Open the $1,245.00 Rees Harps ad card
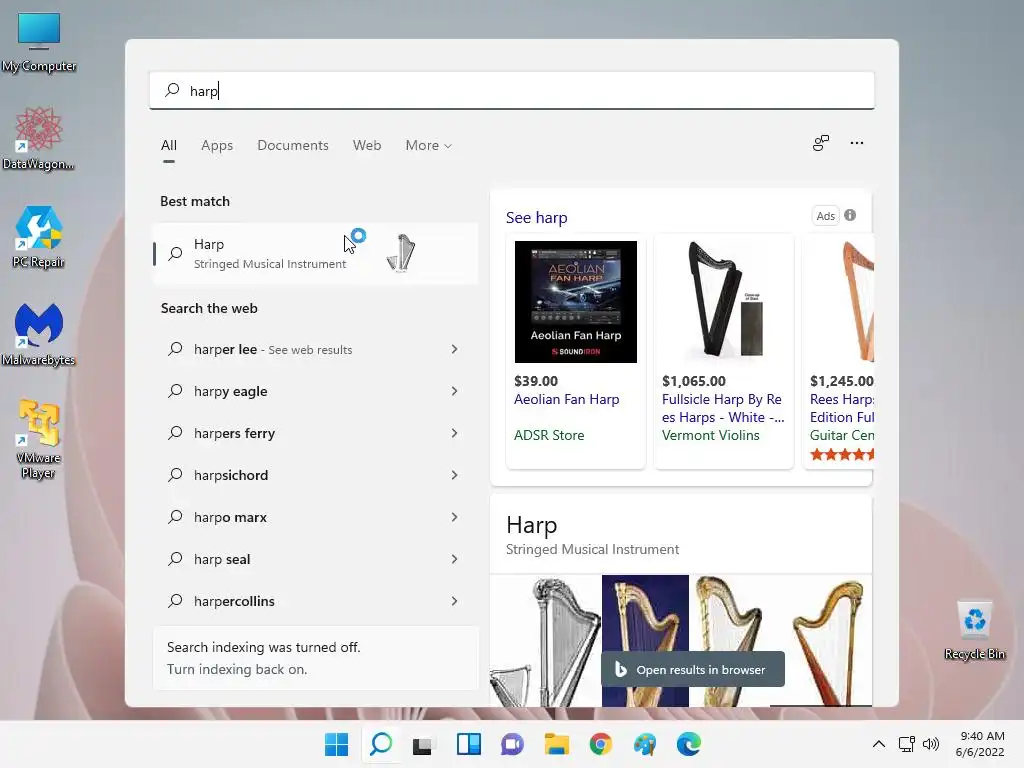Screen dimensions: 1024x768 point(839,351)
